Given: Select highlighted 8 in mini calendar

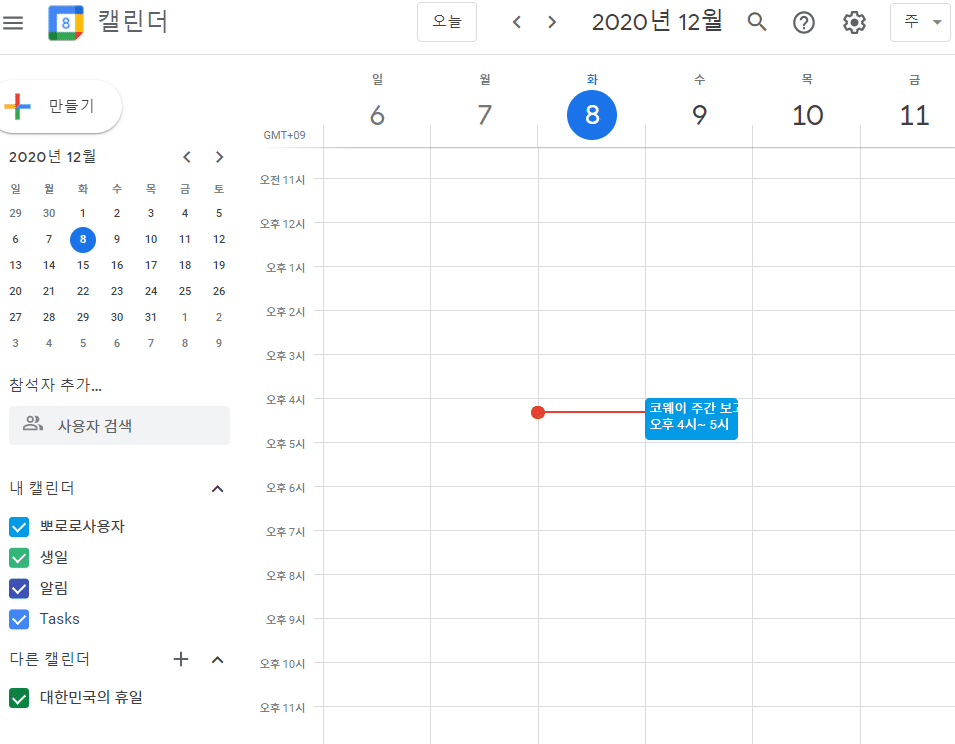Looking at the screenshot, I should click(83, 239).
